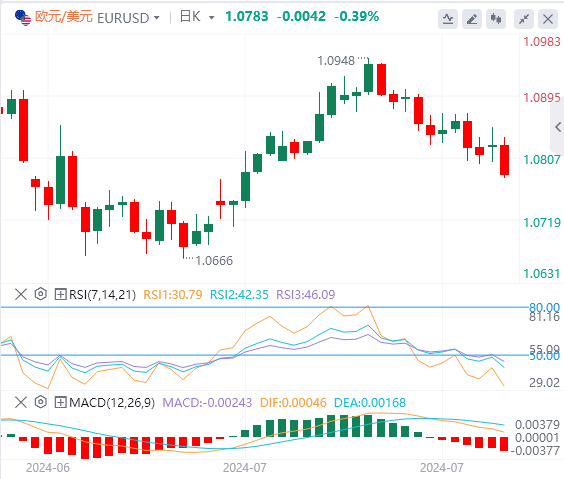Collapse chart with shrink arrows icon
564x479 pixels.
point(524,19)
